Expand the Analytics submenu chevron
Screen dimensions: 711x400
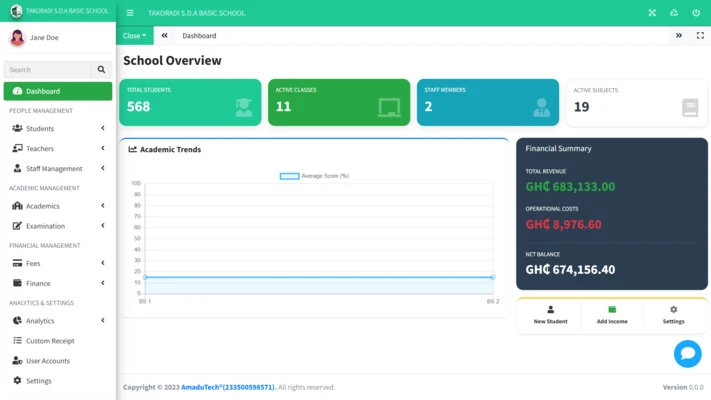pyautogui.click(x=103, y=321)
